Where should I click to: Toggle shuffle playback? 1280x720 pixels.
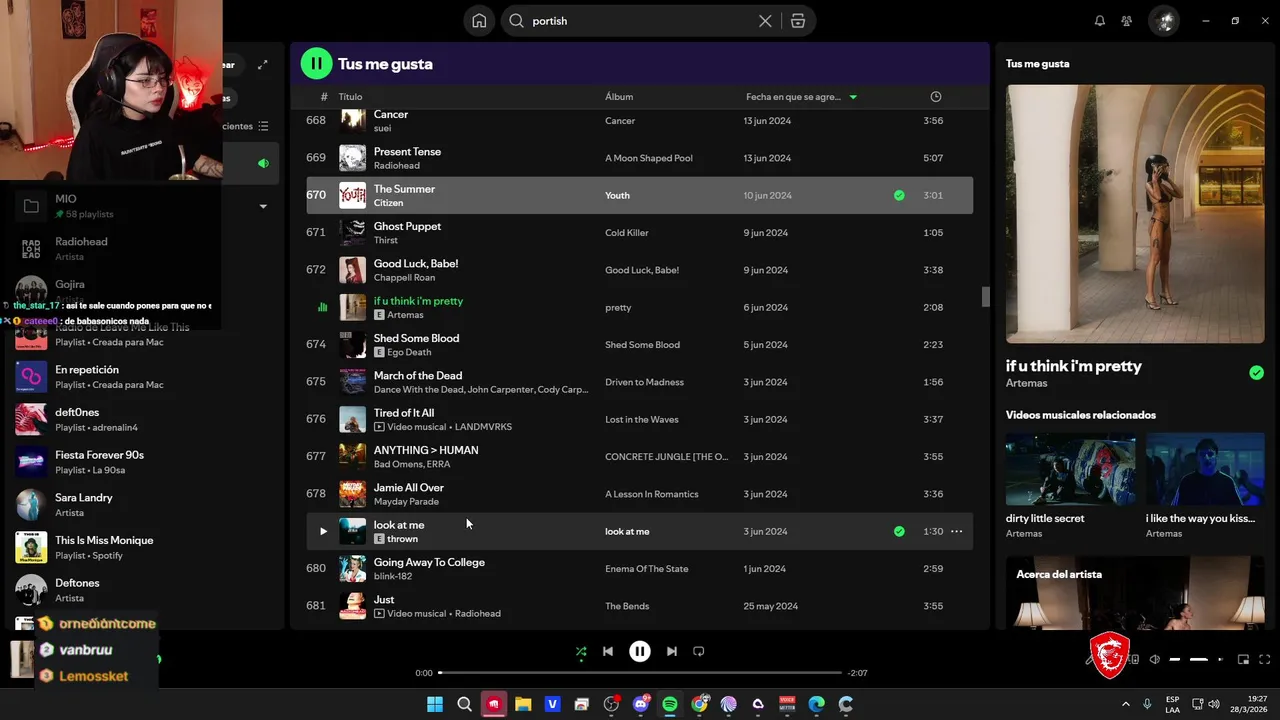click(581, 651)
